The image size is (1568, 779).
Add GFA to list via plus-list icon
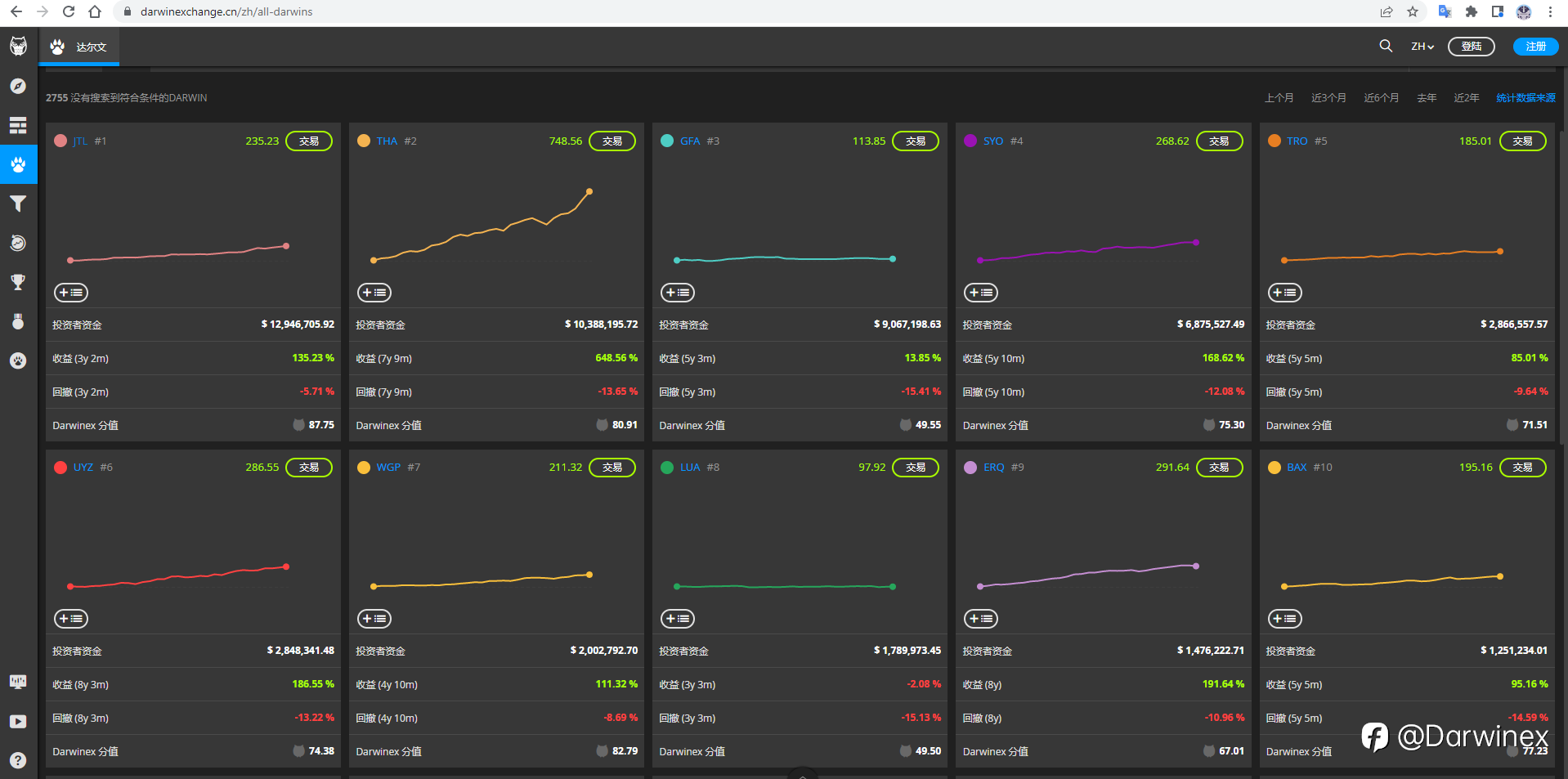click(678, 293)
